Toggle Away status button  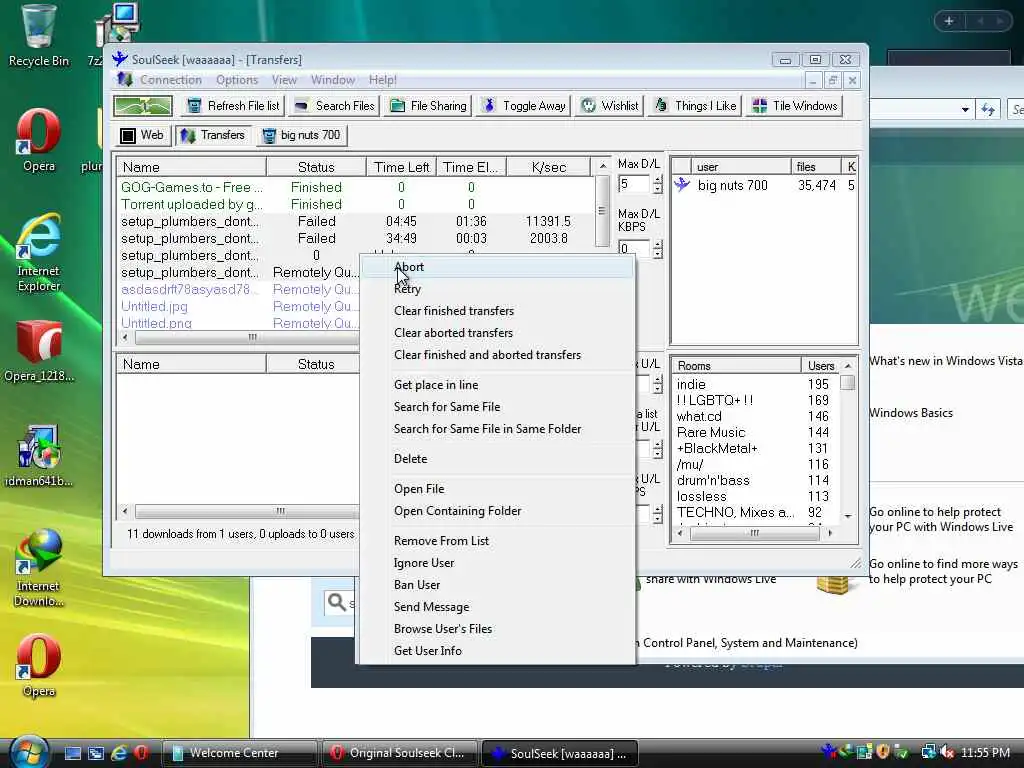pos(524,106)
